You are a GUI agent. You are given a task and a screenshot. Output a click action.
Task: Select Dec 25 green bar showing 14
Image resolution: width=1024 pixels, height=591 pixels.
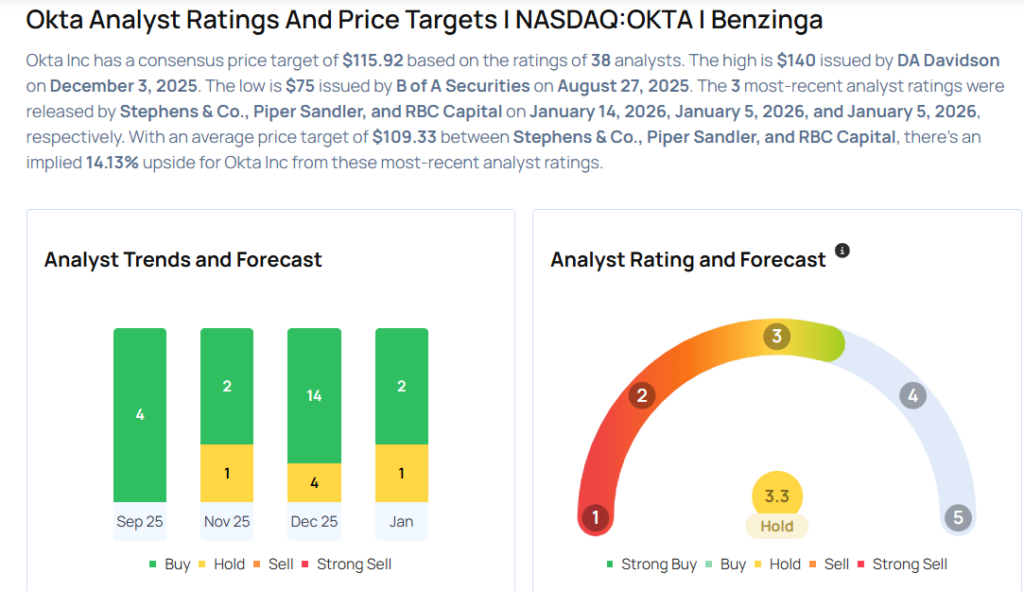314,395
